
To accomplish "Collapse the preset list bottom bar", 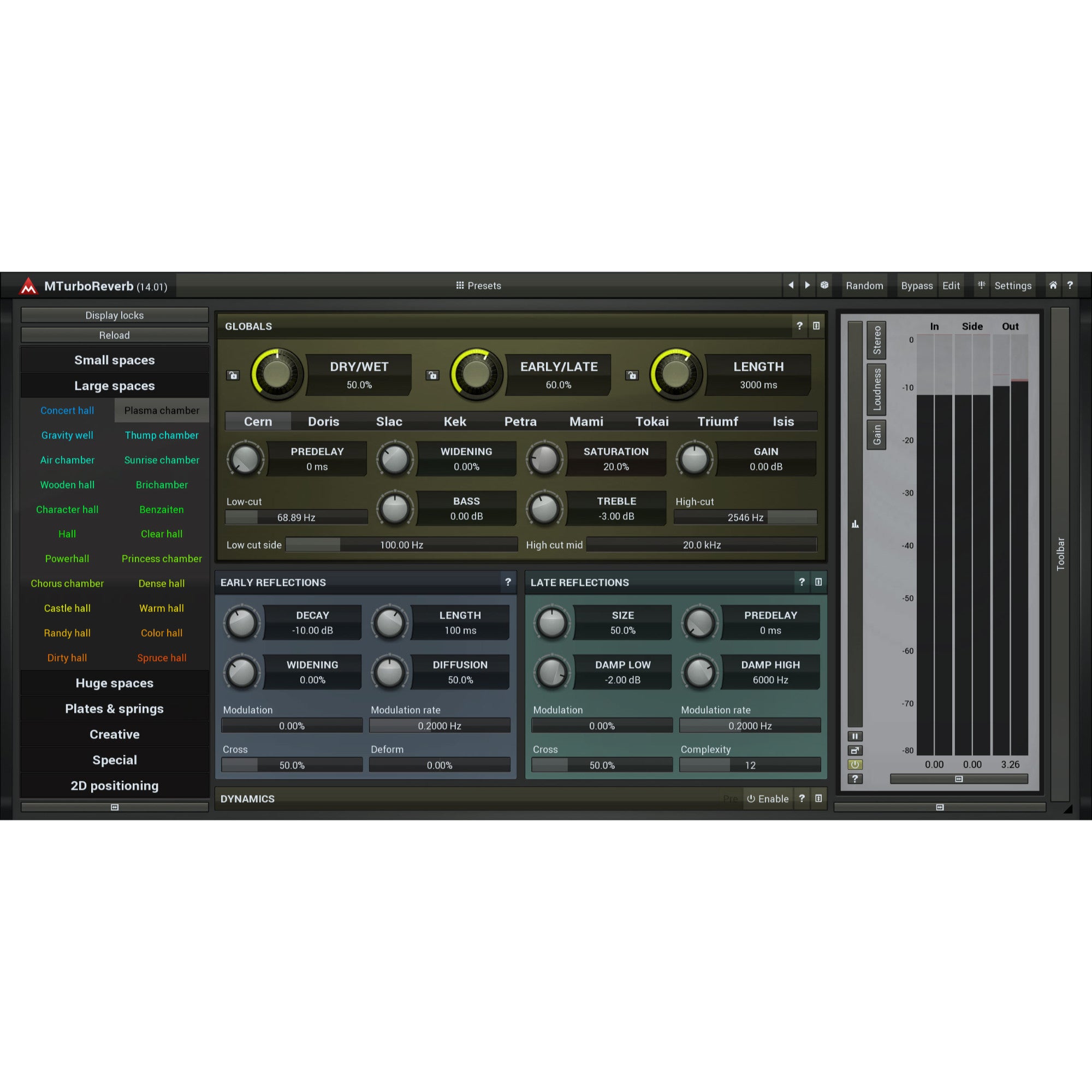I will (x=115, y=807).
